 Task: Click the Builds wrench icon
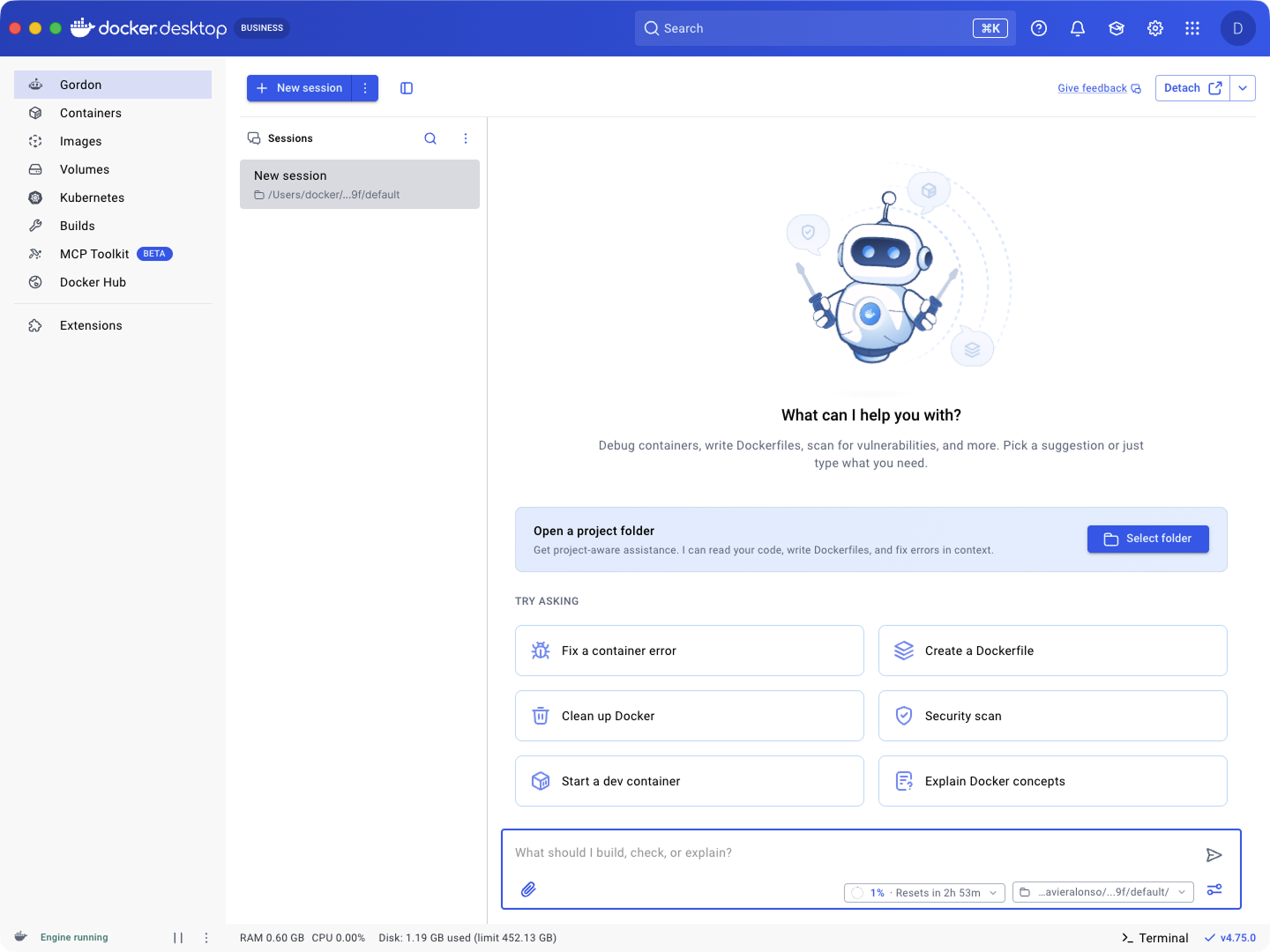[35, 226]
